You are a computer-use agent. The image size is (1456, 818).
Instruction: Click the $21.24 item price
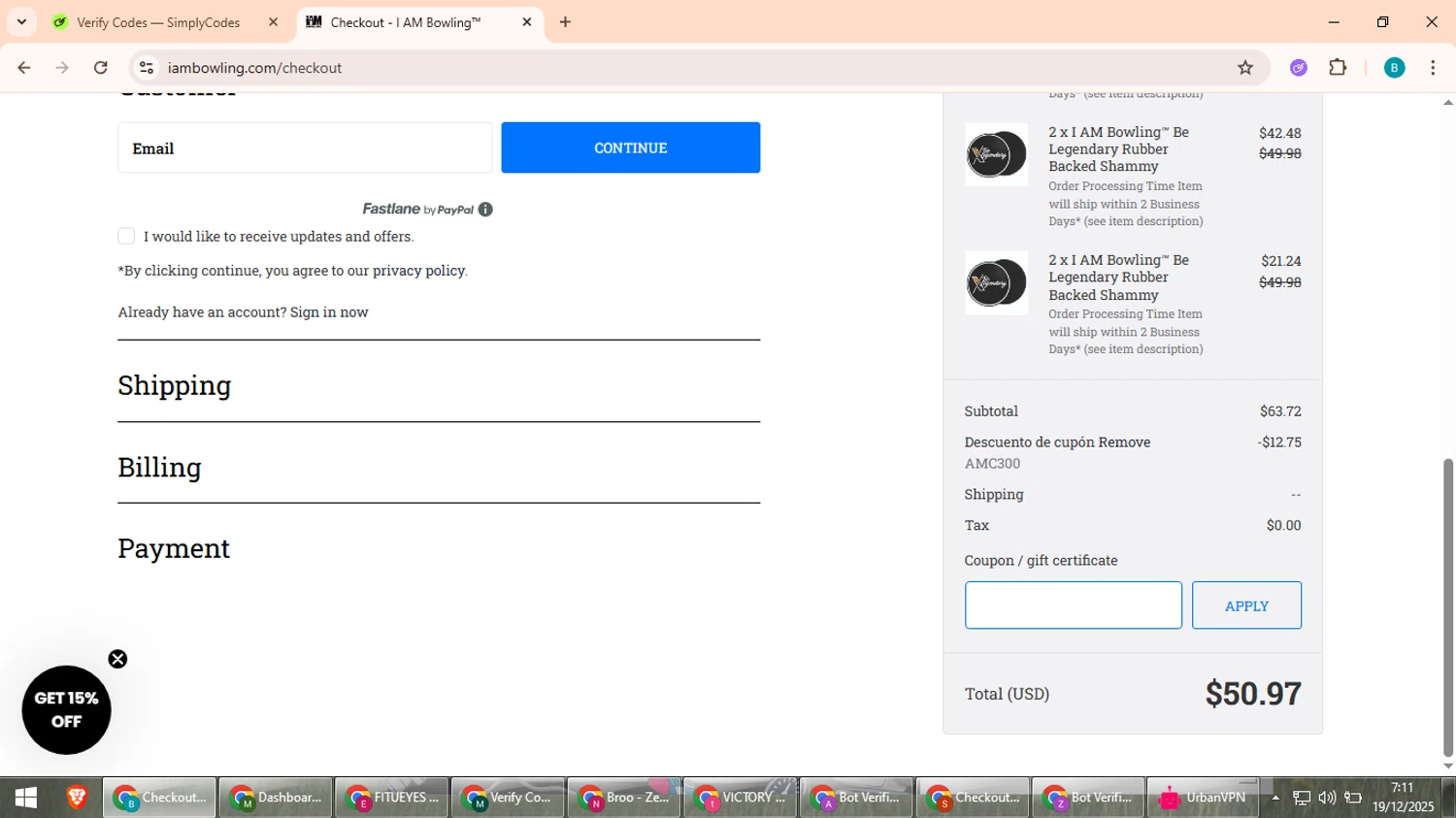click(x=1281, y=261)
